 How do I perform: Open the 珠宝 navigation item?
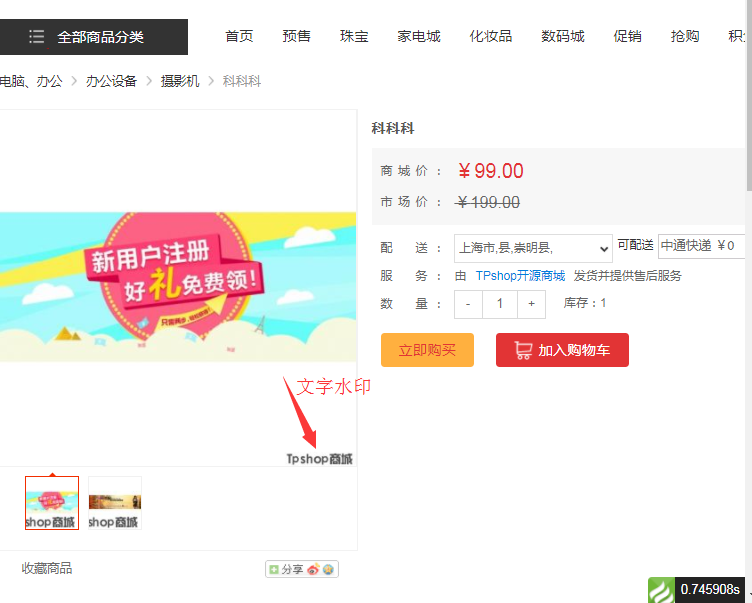(354, 37)
